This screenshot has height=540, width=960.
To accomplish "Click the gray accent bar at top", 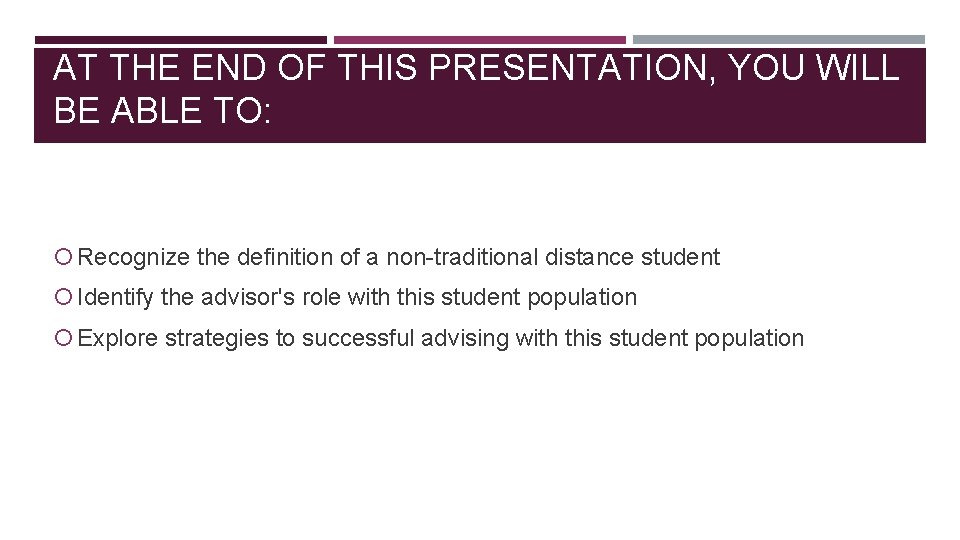I will (779, 40).
